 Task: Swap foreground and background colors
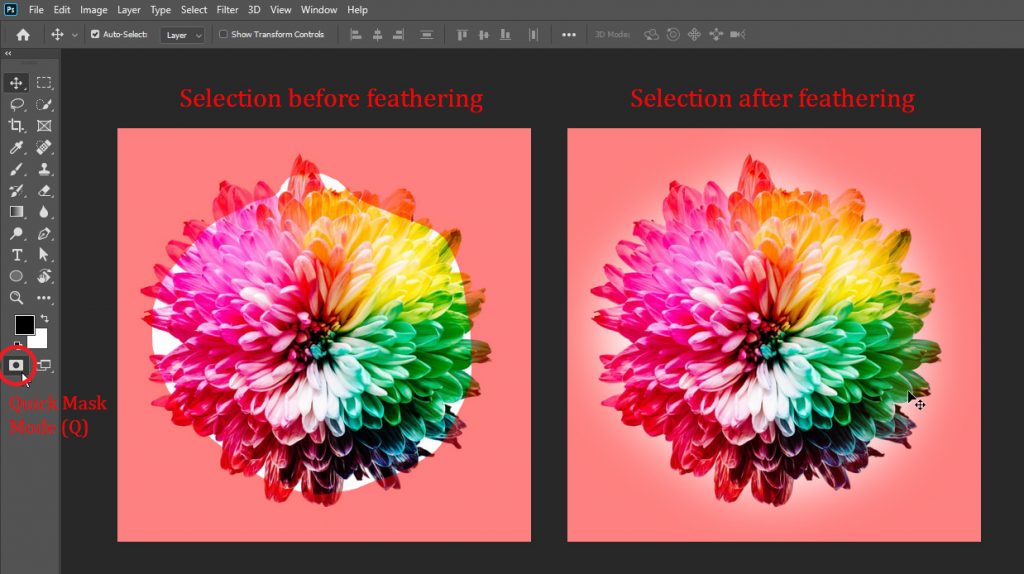[x=43, y=318]
